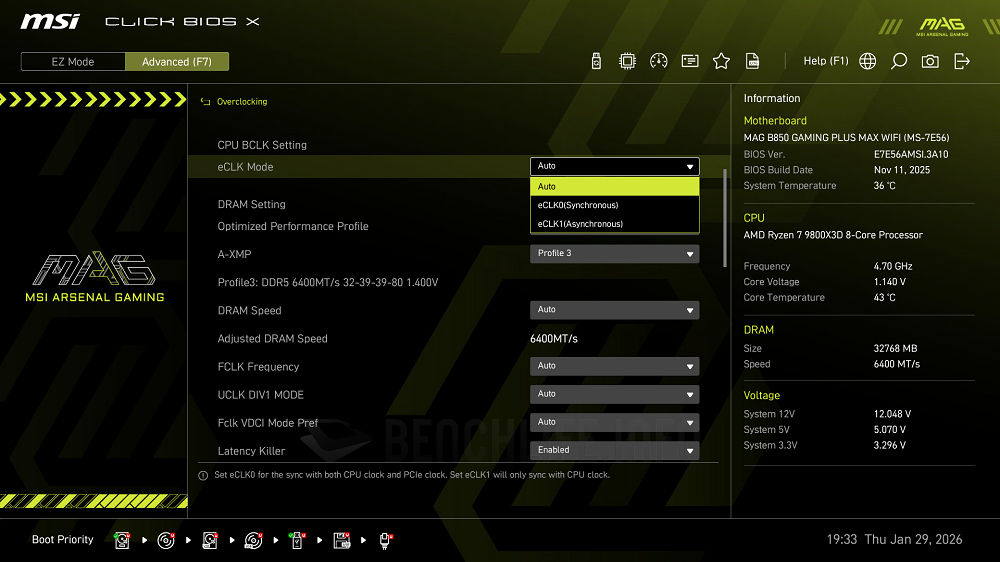1000x562 pixels.
Task: Click the DRAM Setting heading
Action: click(x=251, y=204)
